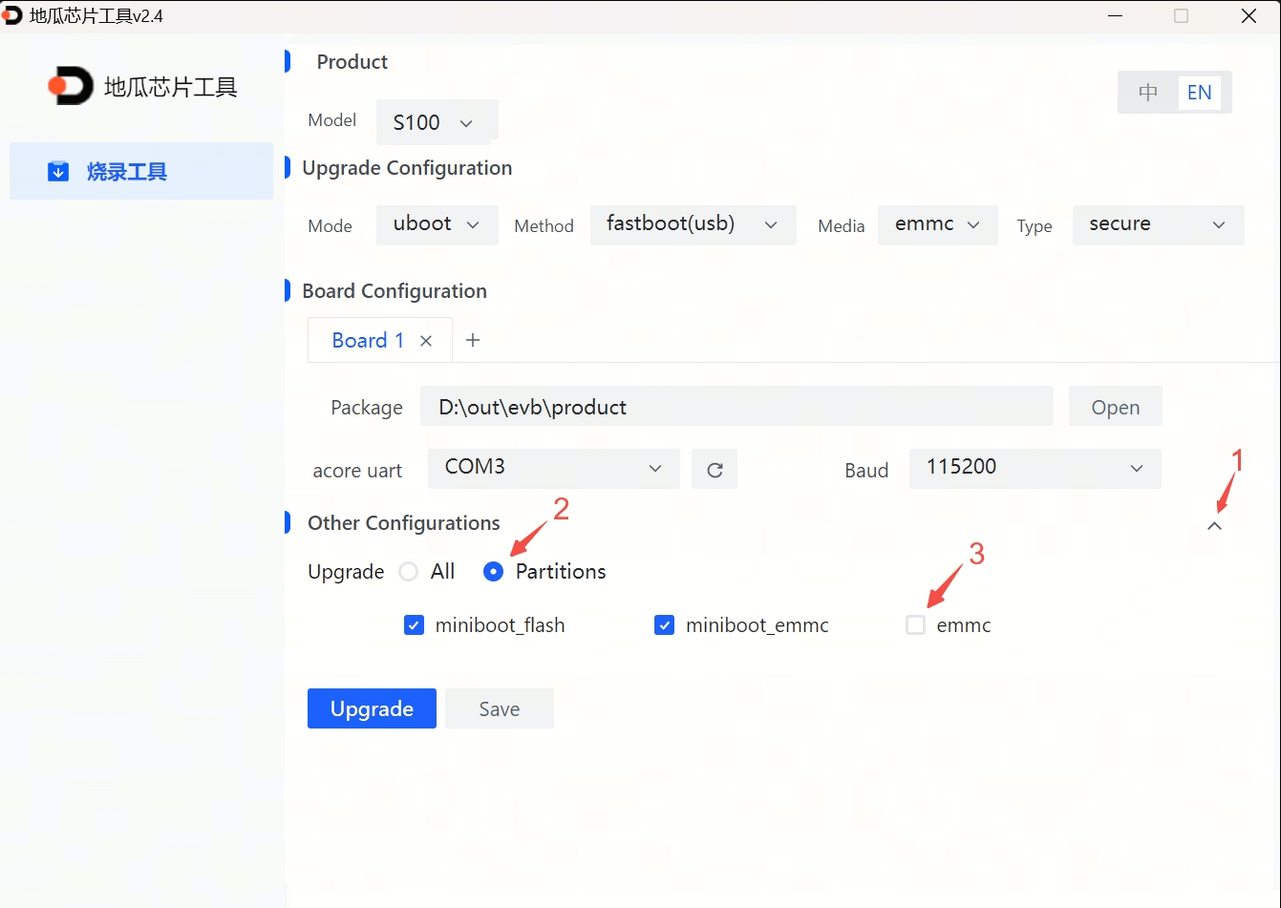Screen dimensions: 1281x908
Task: Open the Model S100 dropdown
Action: tap(436, 122)
